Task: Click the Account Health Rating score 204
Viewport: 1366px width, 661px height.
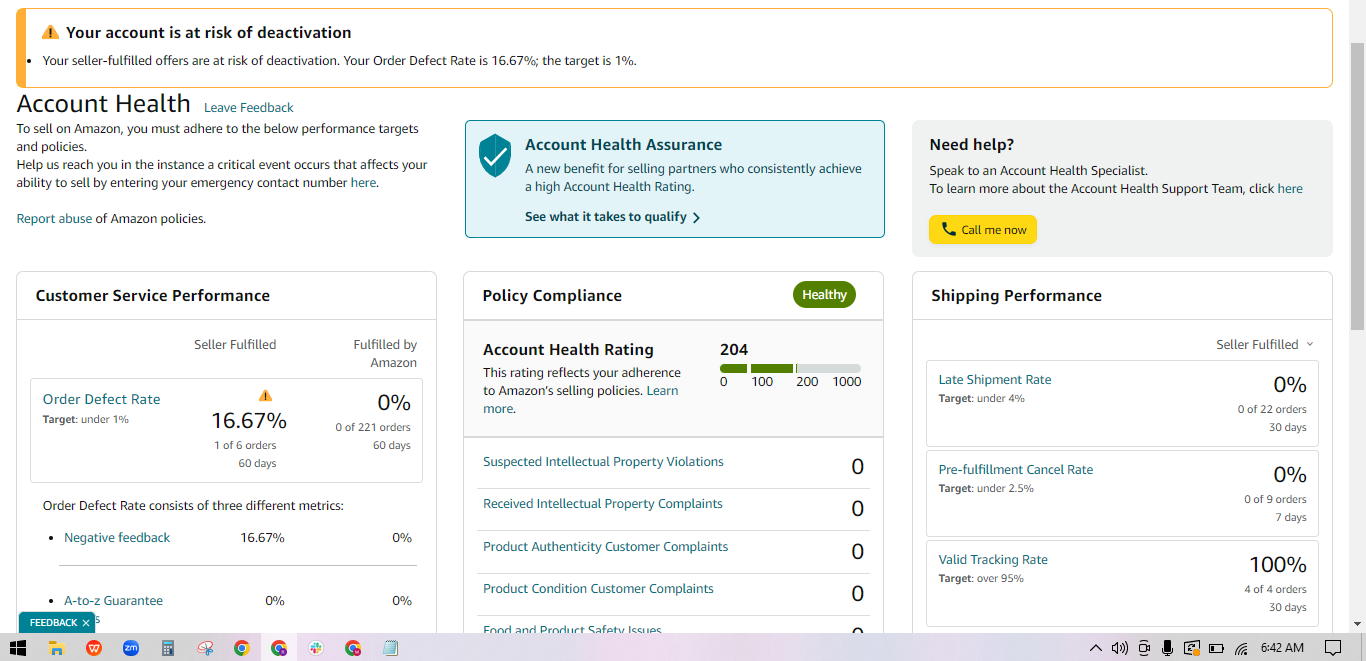Action: [x=734, y=350]
